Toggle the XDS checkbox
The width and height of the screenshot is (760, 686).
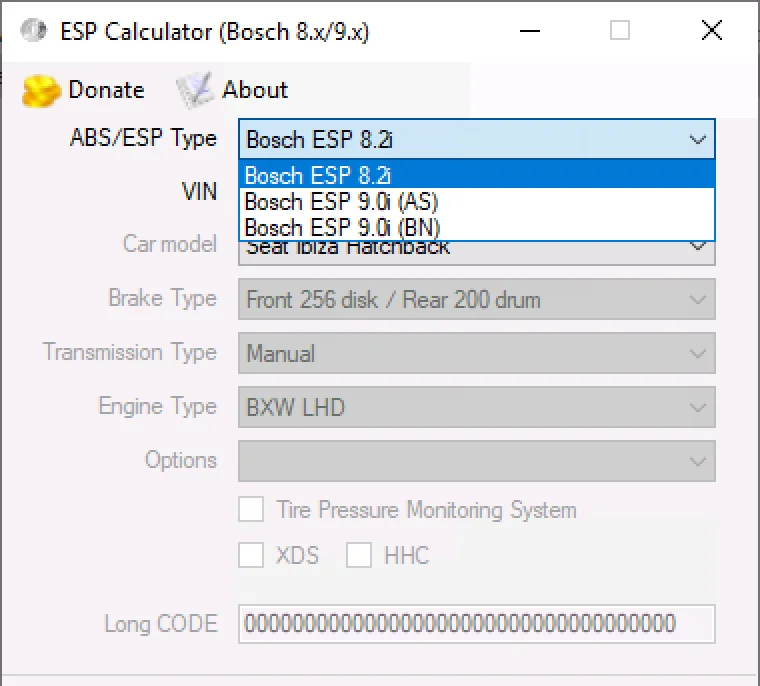pyautogui.click(x=251, y=555)
